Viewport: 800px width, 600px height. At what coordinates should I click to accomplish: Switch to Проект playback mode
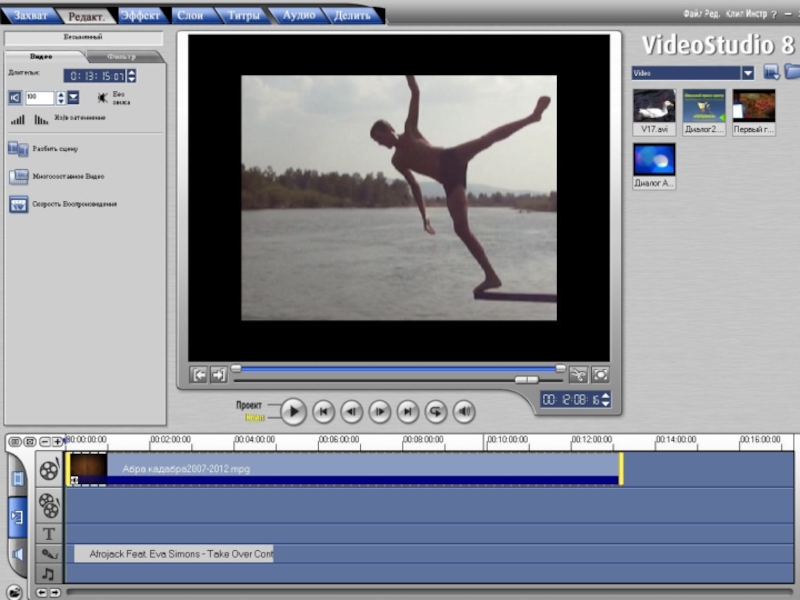pyautogui.click(x=249, y=405)
